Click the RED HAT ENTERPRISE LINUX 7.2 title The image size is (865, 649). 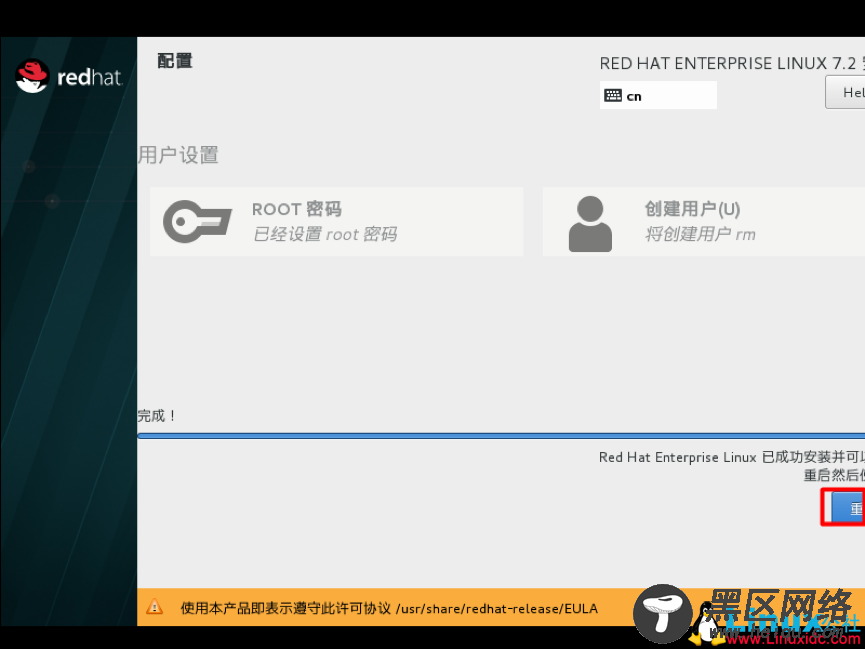coord(732,63)
